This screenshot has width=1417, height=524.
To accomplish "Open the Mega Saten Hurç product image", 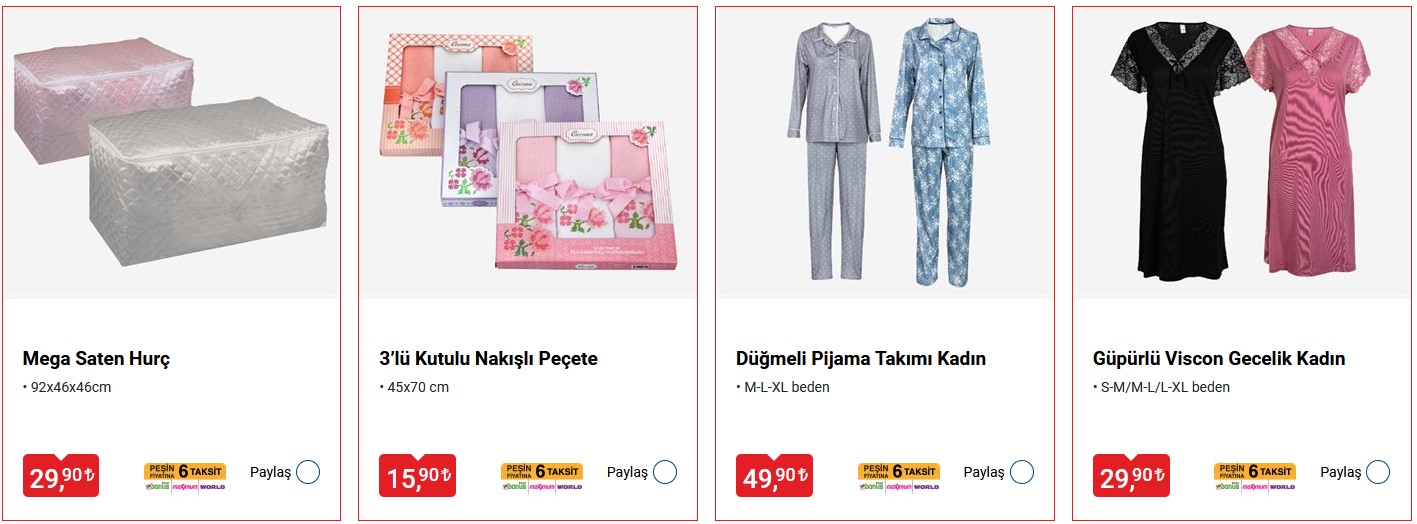I will 171,153.
